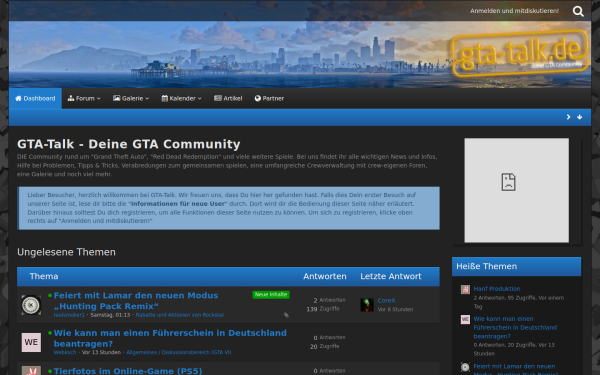Viewport: 600px width, 375px height.
Task: Open author realsmoker1's profile link
Action: click(69, 315)
